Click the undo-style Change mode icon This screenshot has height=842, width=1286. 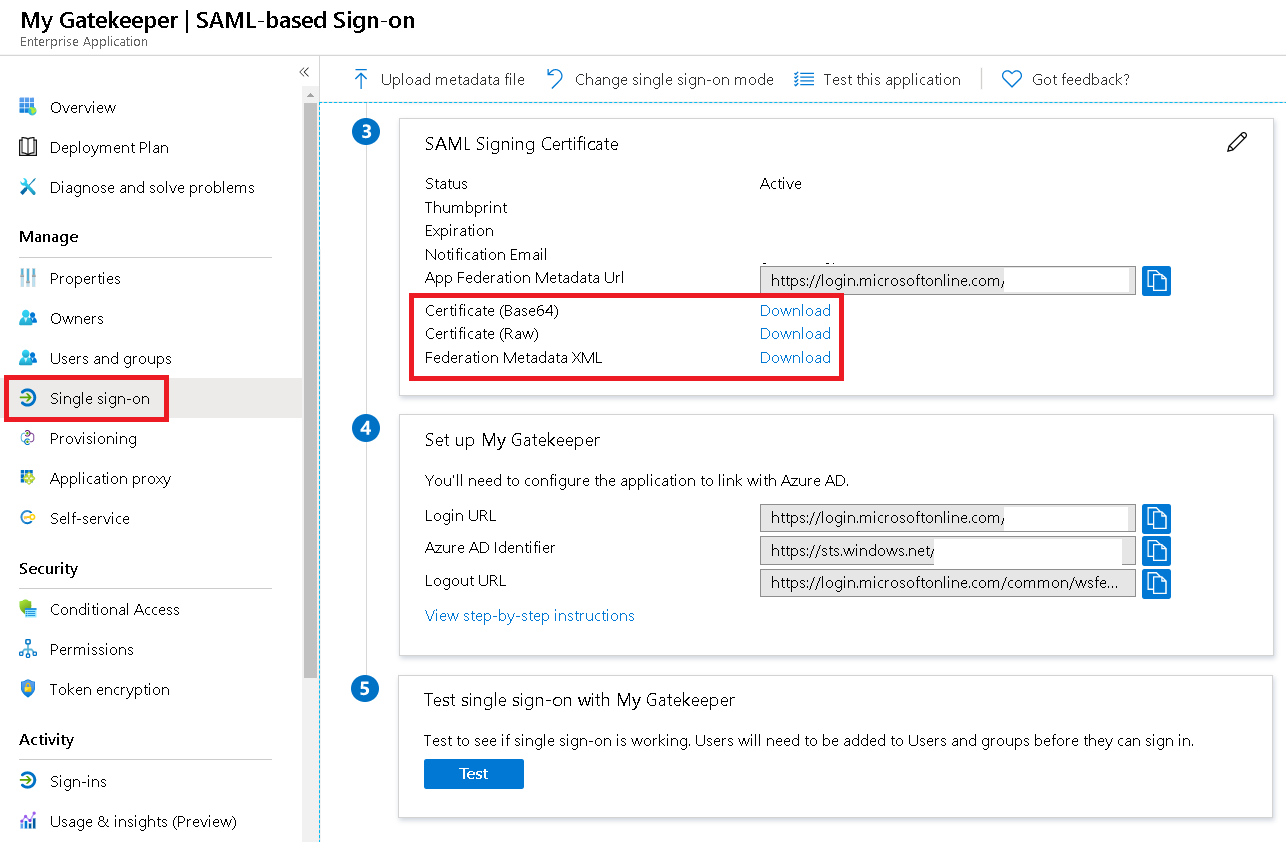click(x=555, y=79)
